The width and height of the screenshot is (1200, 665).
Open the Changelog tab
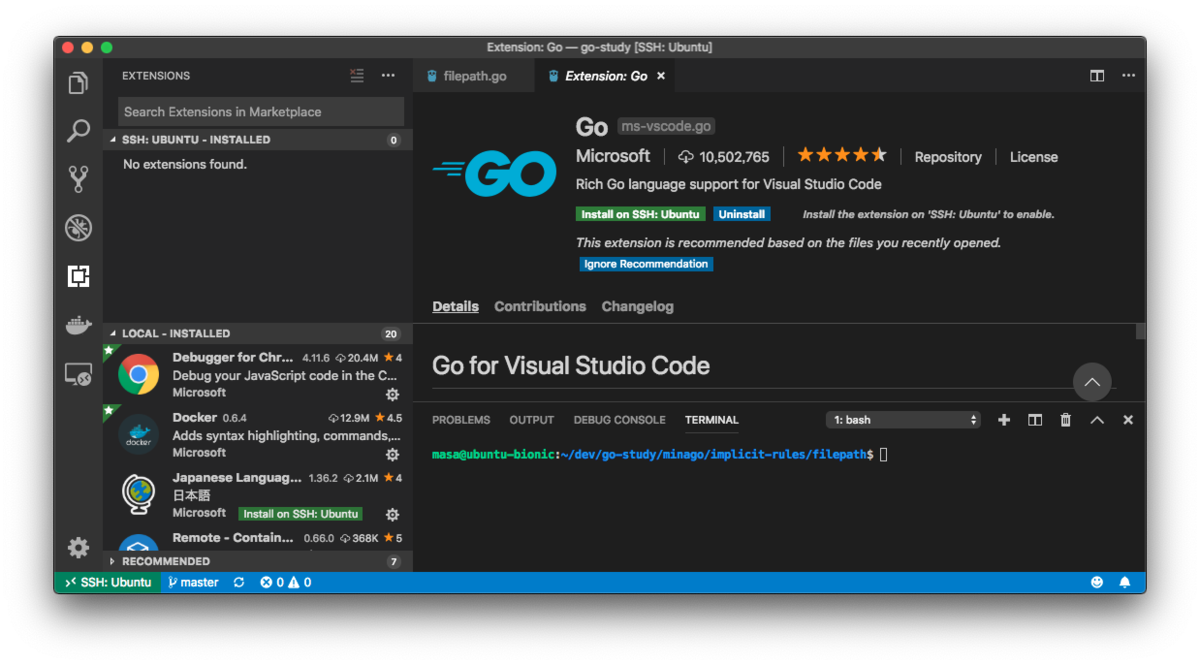click(637, 307)
